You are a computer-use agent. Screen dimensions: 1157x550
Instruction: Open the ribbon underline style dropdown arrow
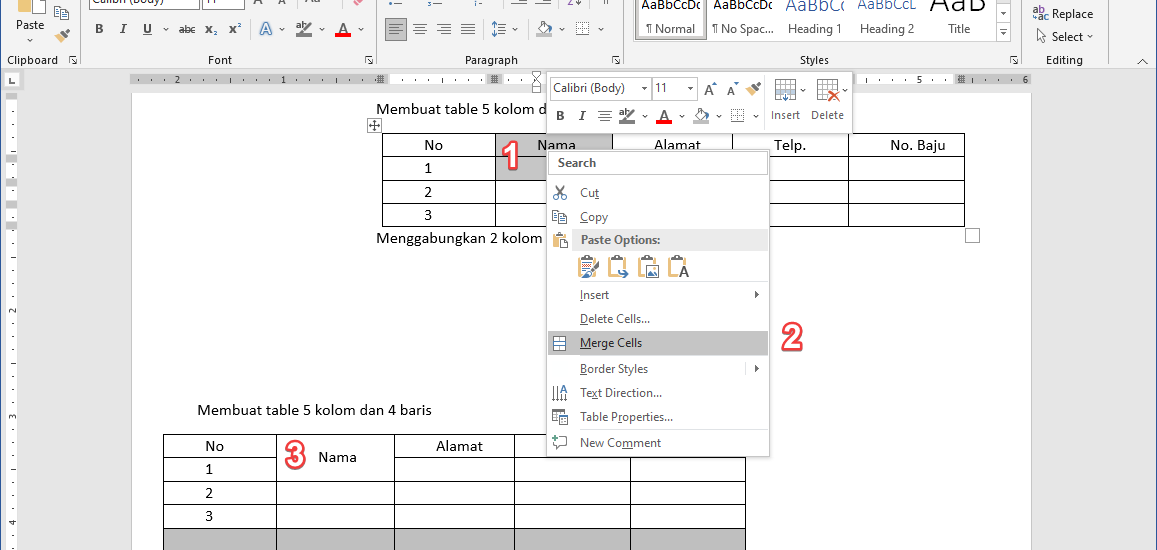tap(165, 30)
